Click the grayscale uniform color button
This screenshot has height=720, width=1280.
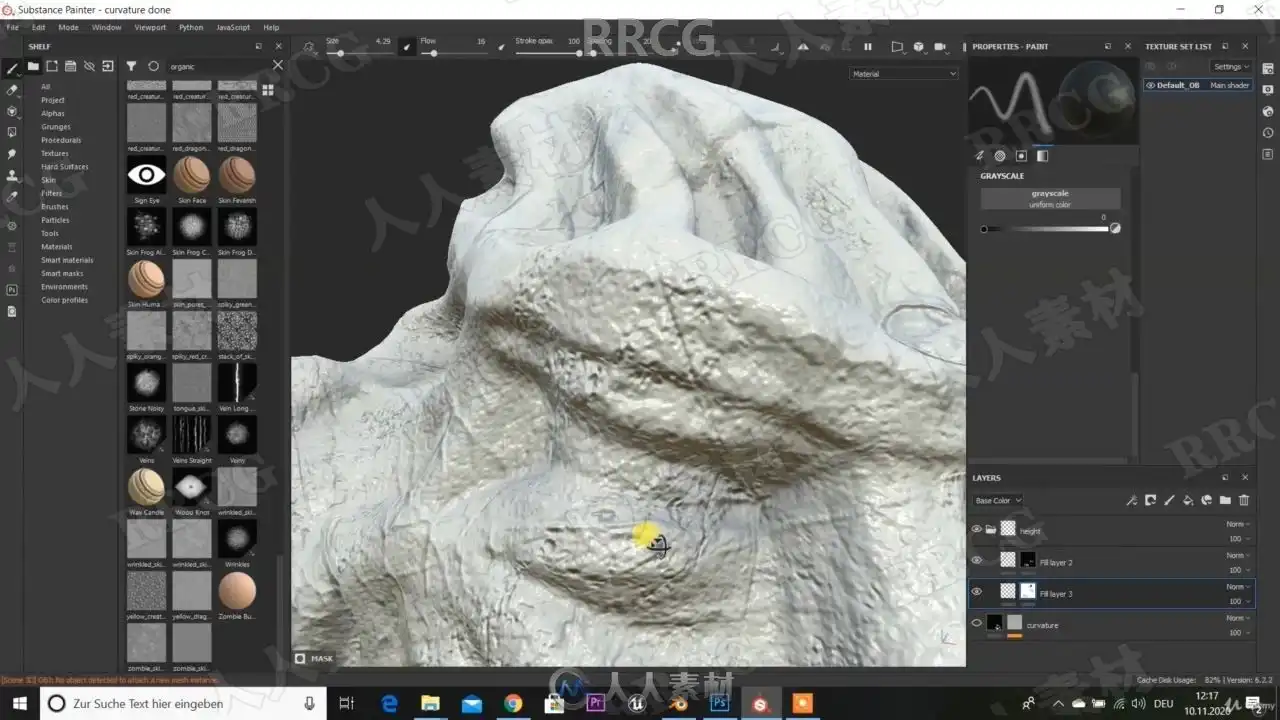coord(1050,199)
